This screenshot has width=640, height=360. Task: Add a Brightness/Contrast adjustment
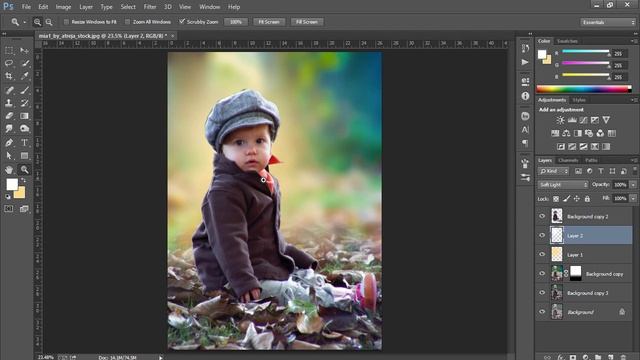point(560,120)
